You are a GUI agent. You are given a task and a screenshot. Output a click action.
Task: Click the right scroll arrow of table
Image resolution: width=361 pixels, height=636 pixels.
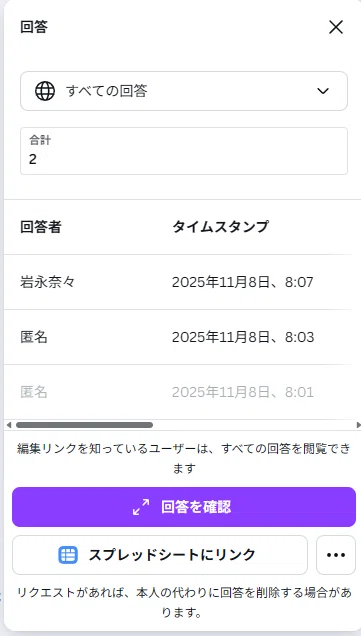[x=358, y=425]
